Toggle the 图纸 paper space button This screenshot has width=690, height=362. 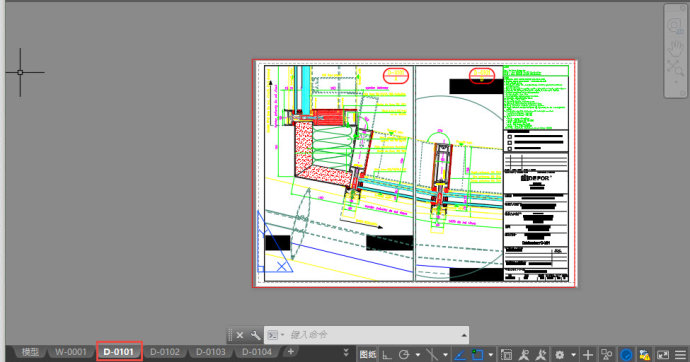(x=367, y=355)
